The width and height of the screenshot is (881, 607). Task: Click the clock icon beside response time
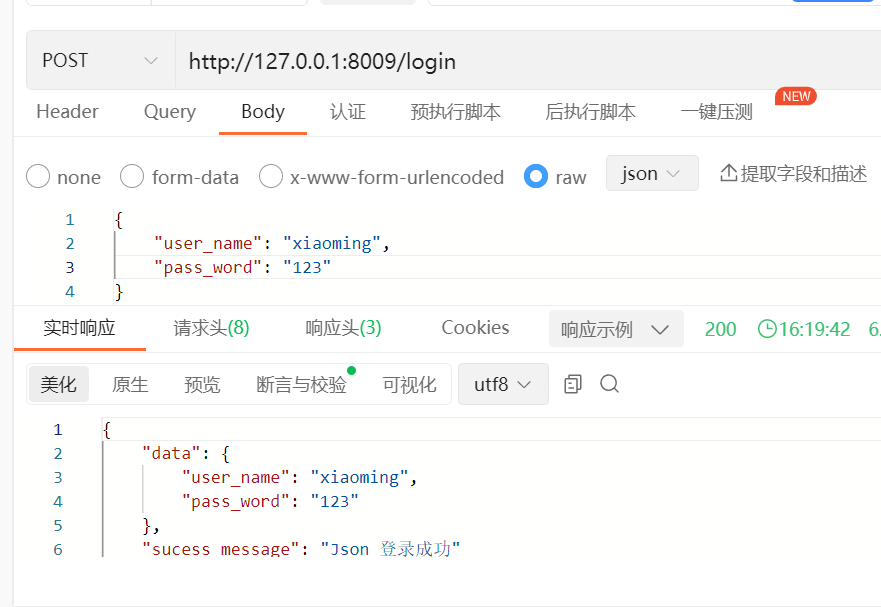[767, 329]
